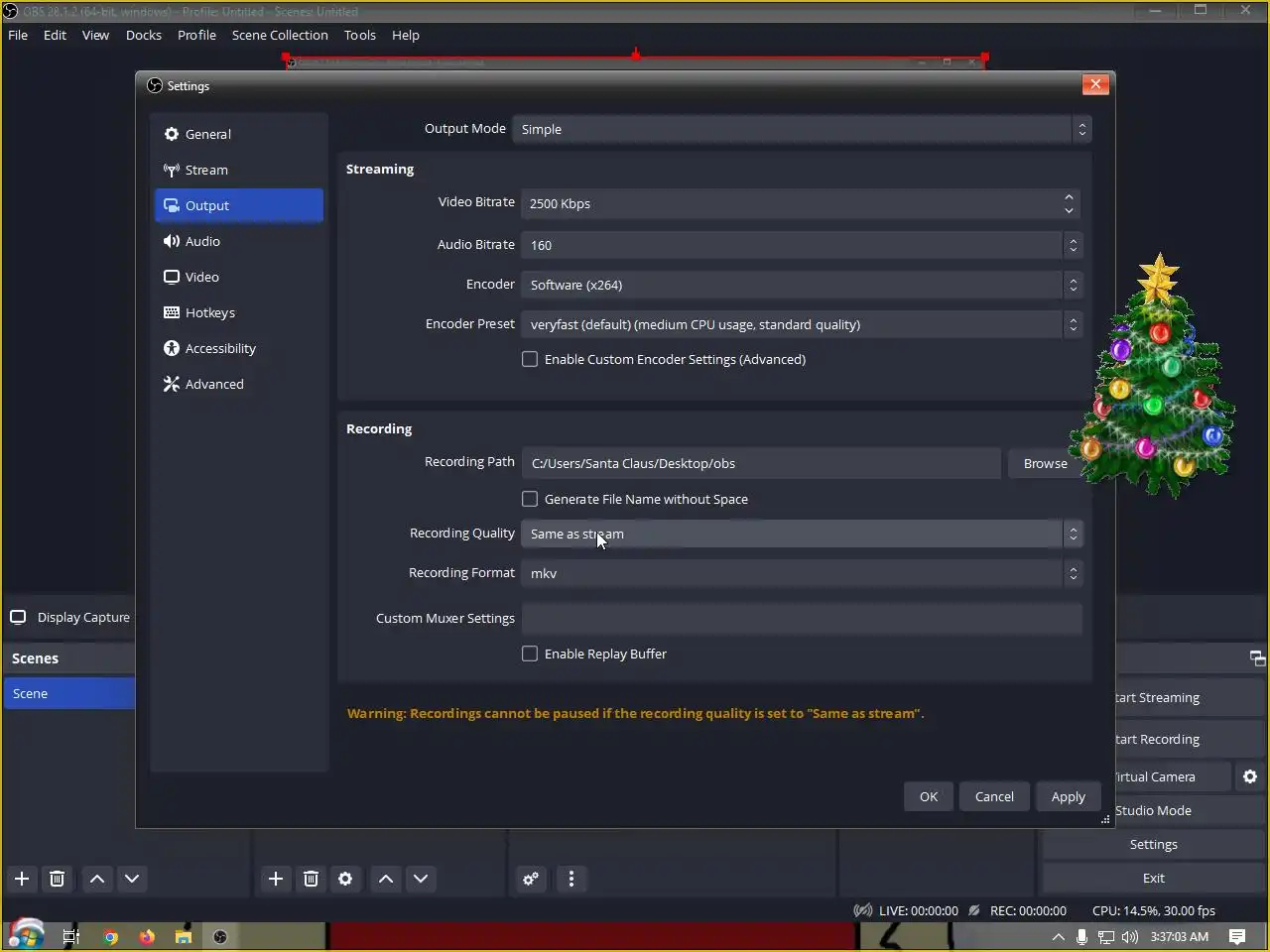The height and width of the screenshot is (952, 1270).
Task: Add a new scene with the plus icon
Action: tap(22, 879)
